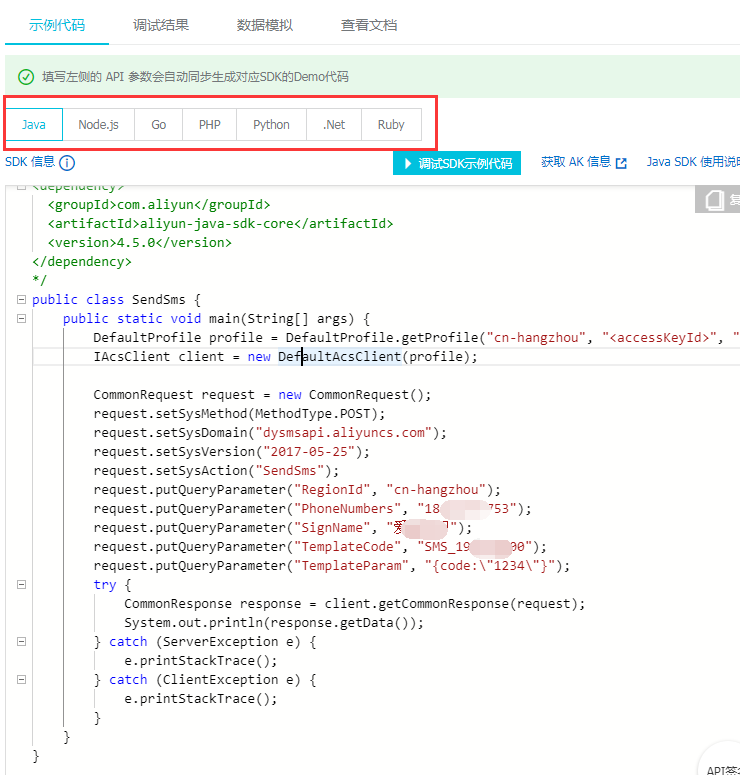Click the client.getCommonResponse(request) line
This screenshot has width=740, height=775.
354,604
